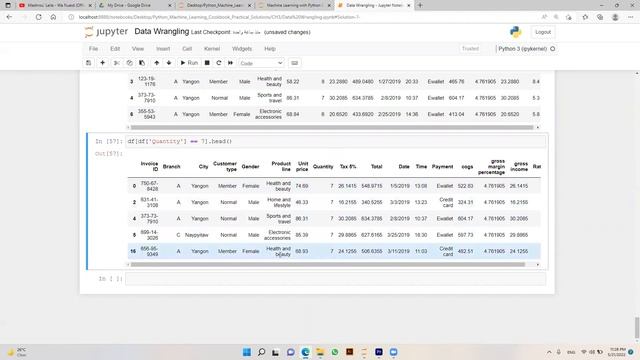Switch to Desktop/Python_Machine_Learning tab
The height and width of the screenshot is (360, 640).
click(x=215, y=5)
